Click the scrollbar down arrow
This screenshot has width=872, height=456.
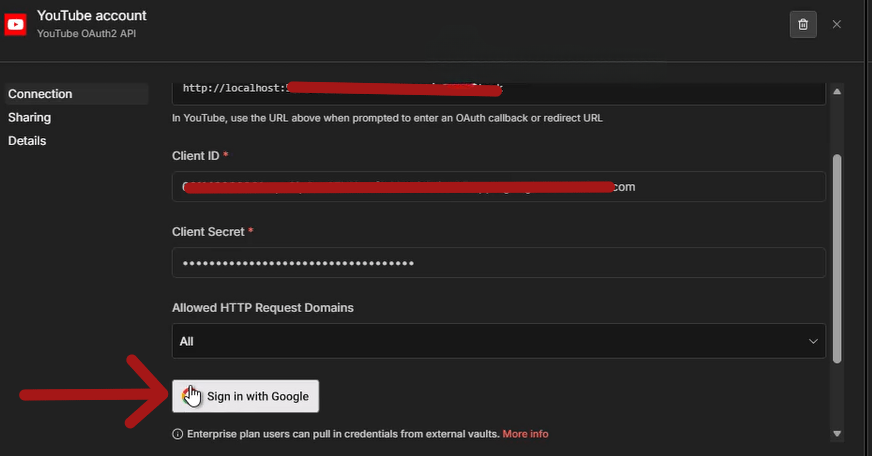coord(837,434)
